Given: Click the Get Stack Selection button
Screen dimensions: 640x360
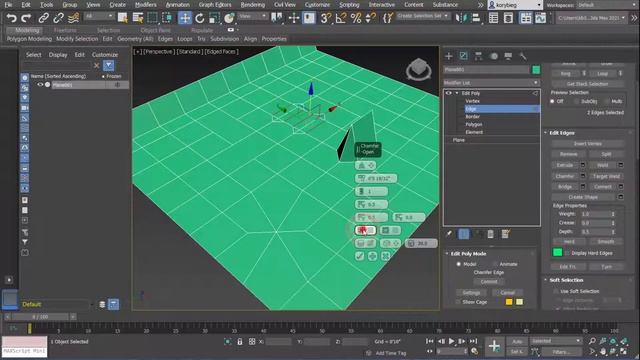Looking at the screenshot, I should 587,84.
